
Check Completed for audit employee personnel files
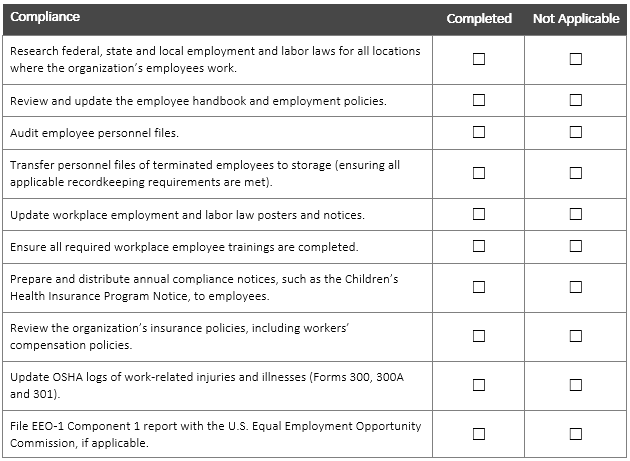479,132
